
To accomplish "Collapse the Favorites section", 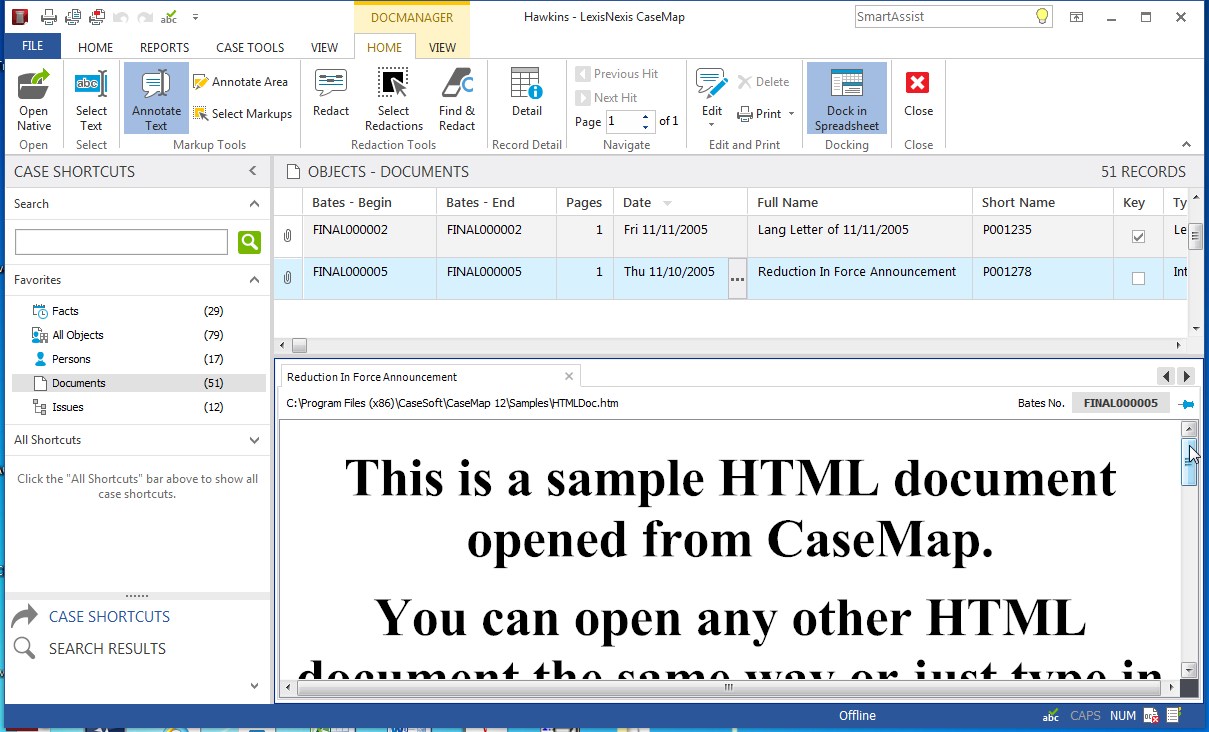I will click(x=254, y=280).
